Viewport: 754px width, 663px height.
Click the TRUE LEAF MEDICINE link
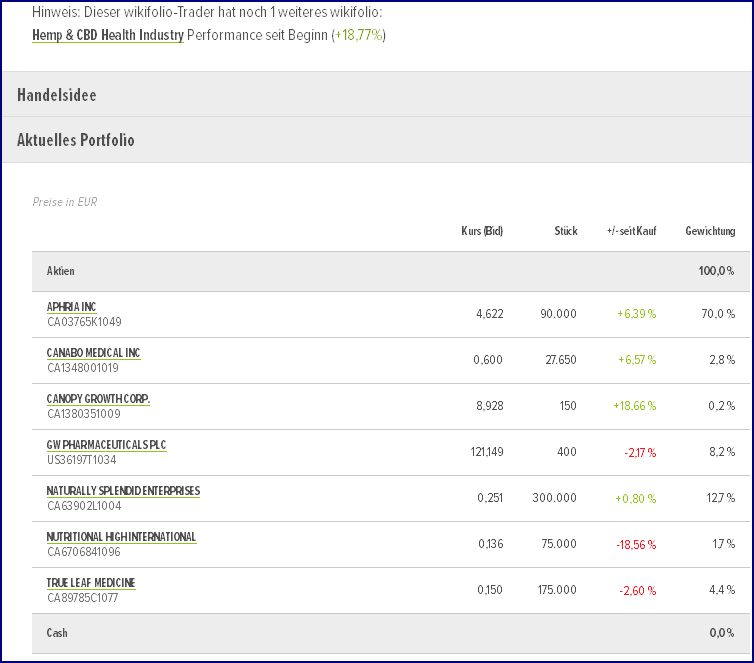(x=91, y=583)
